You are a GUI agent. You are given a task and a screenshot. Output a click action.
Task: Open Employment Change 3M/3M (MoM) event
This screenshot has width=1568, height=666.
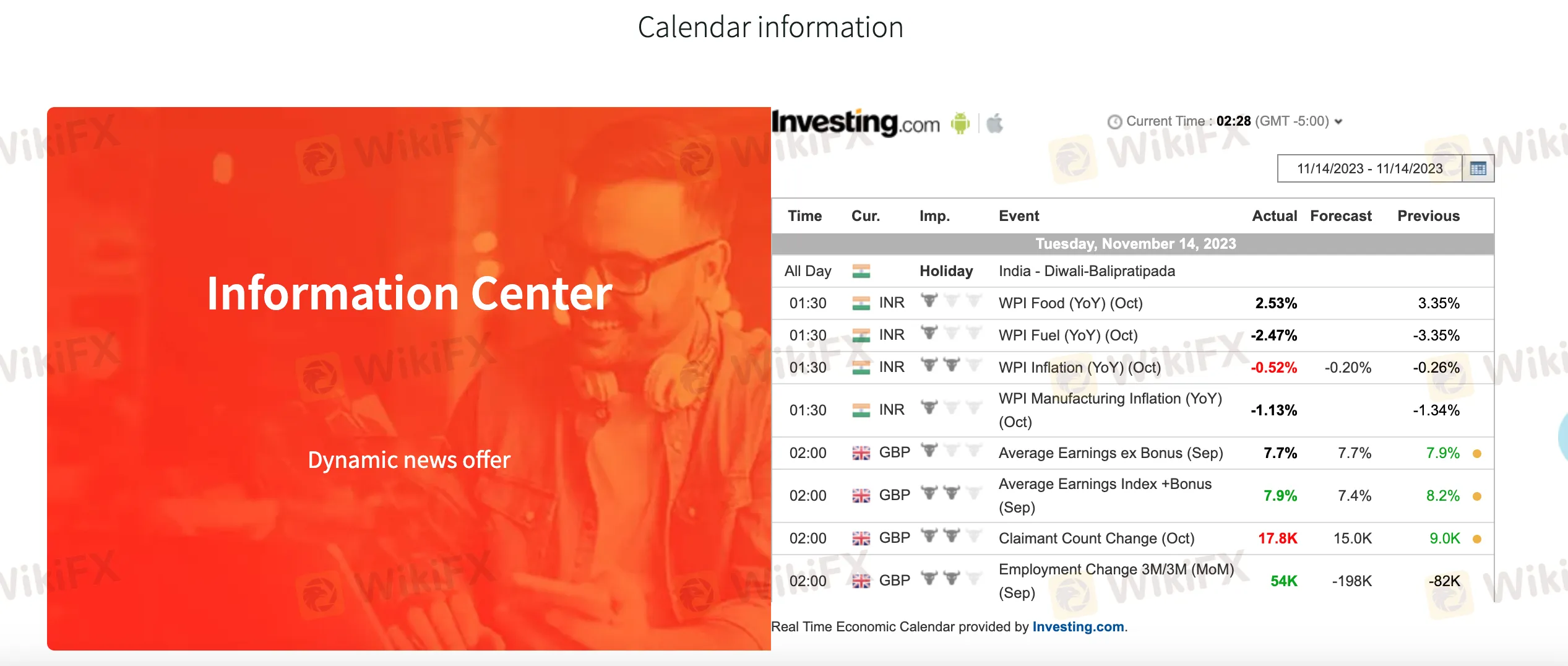(1116, 581)
